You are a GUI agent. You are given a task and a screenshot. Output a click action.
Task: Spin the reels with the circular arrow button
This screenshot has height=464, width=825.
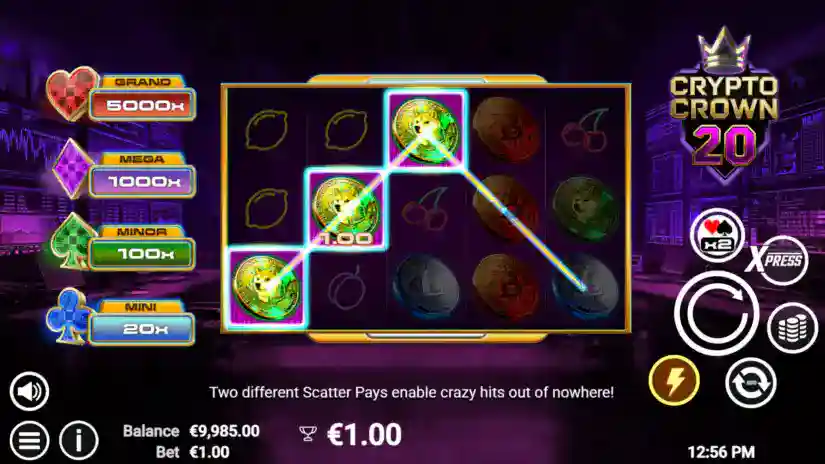click(716, 314)
